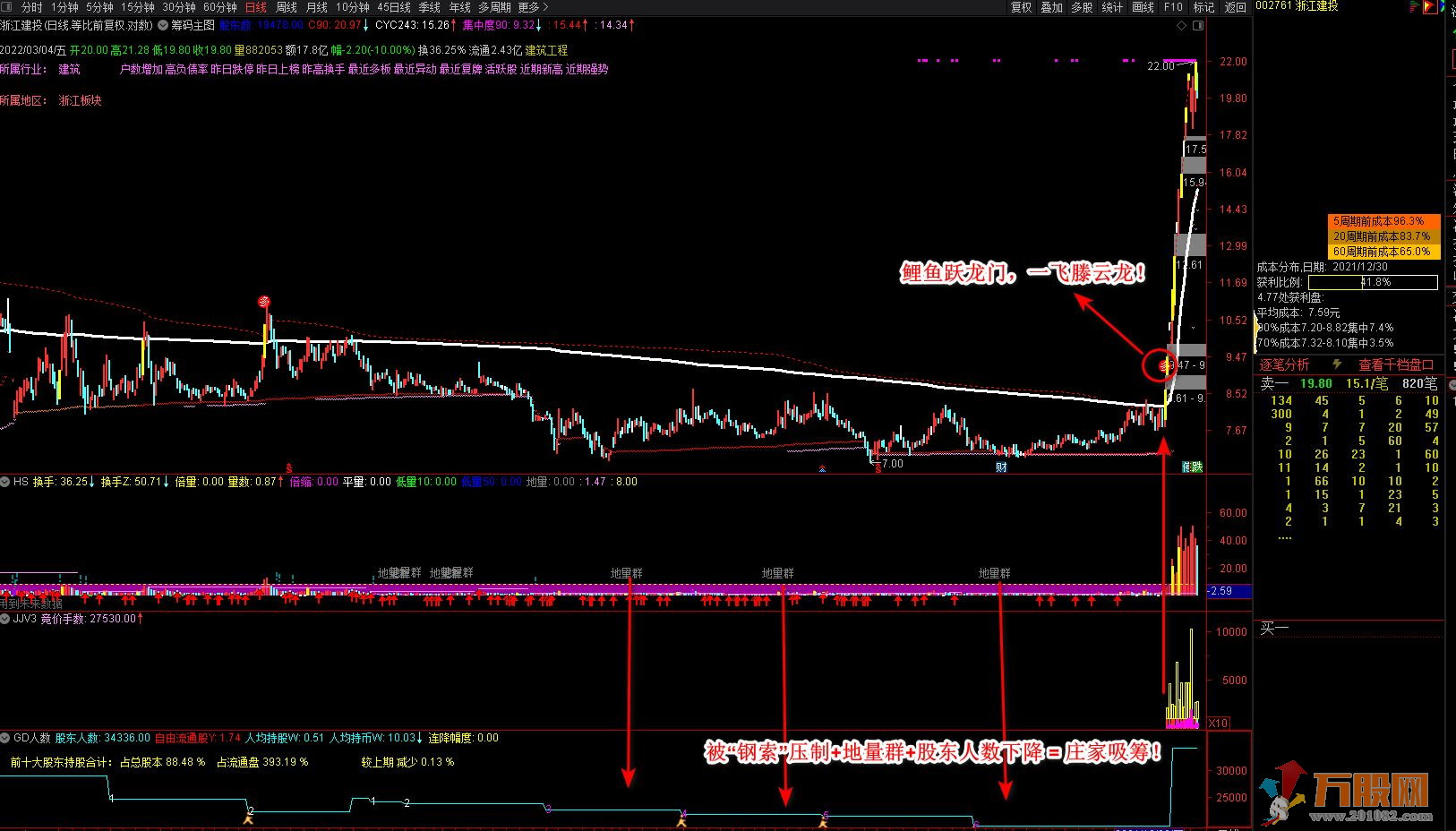Expand the GD人数 indicator dropdown
Screen dimensions: 1456x831
6,738
